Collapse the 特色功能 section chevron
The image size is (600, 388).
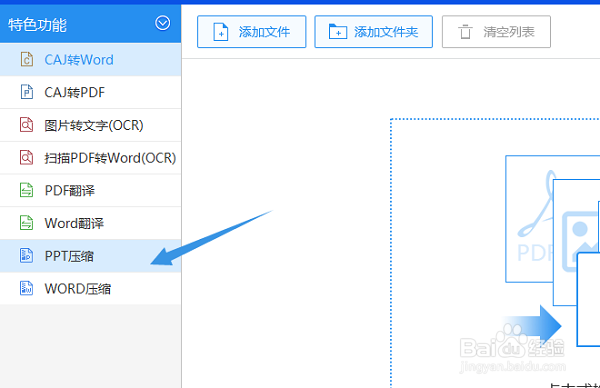(163, 23)
